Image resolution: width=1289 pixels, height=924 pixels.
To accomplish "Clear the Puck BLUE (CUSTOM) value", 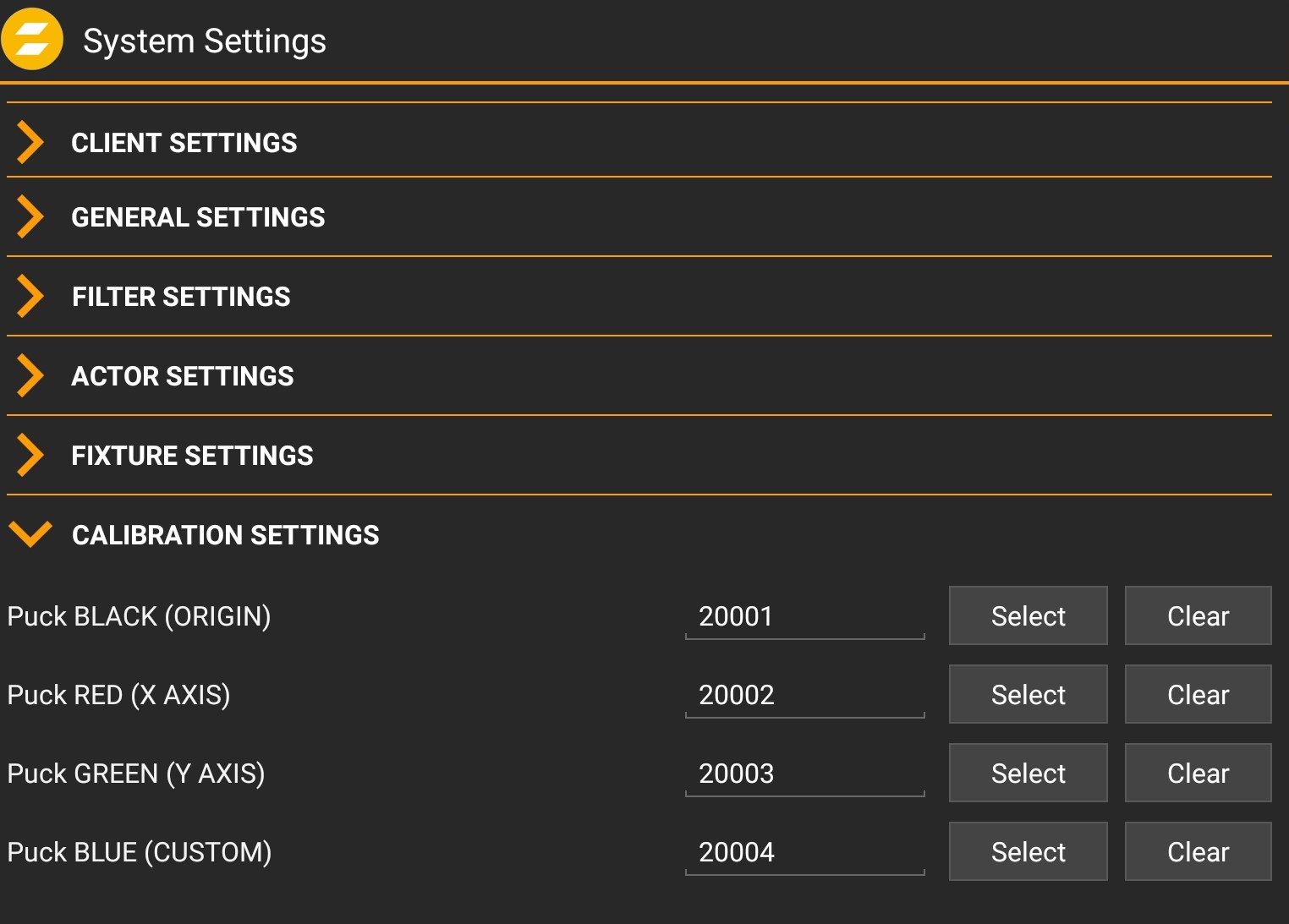I will (x=1197, y=851).
